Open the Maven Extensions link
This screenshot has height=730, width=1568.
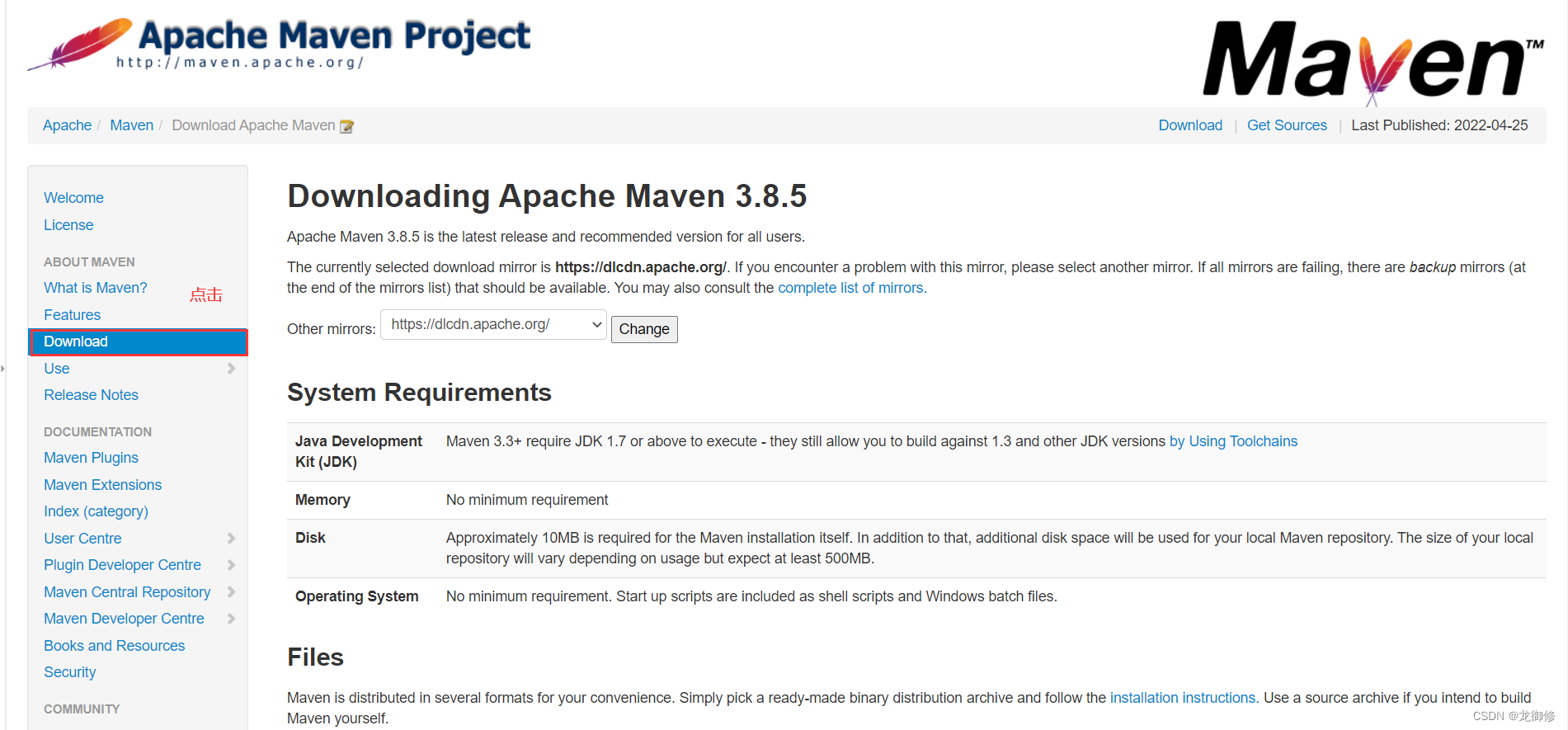(x=102, y=485)
